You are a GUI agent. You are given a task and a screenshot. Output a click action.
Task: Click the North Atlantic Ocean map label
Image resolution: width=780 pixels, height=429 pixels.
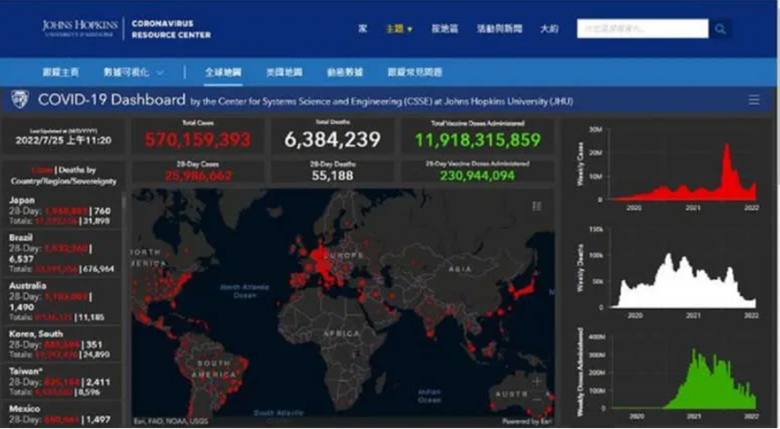pos(244,291)
